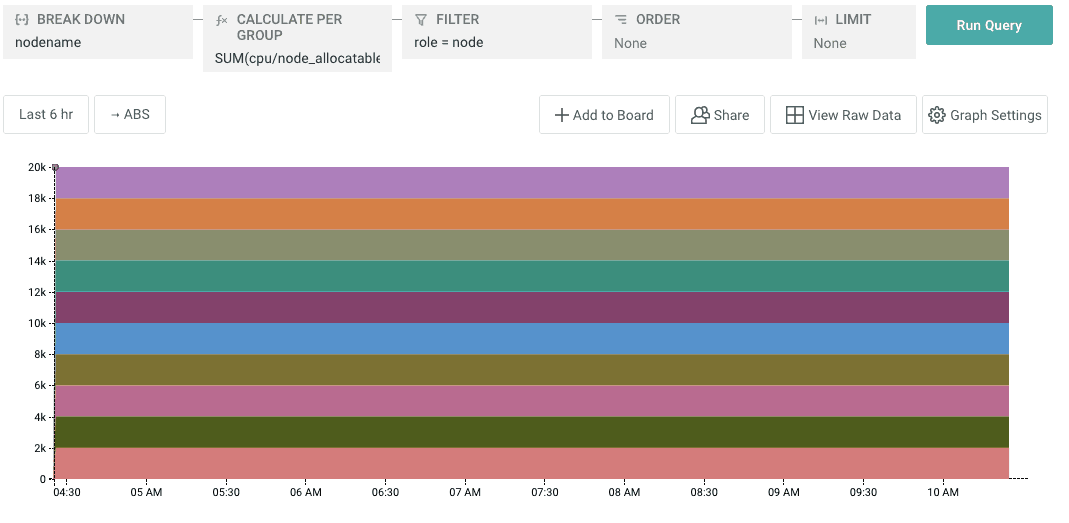Click the Limit icon
The height and width of the screenshot is (523, 1069).
click(821, 20)
